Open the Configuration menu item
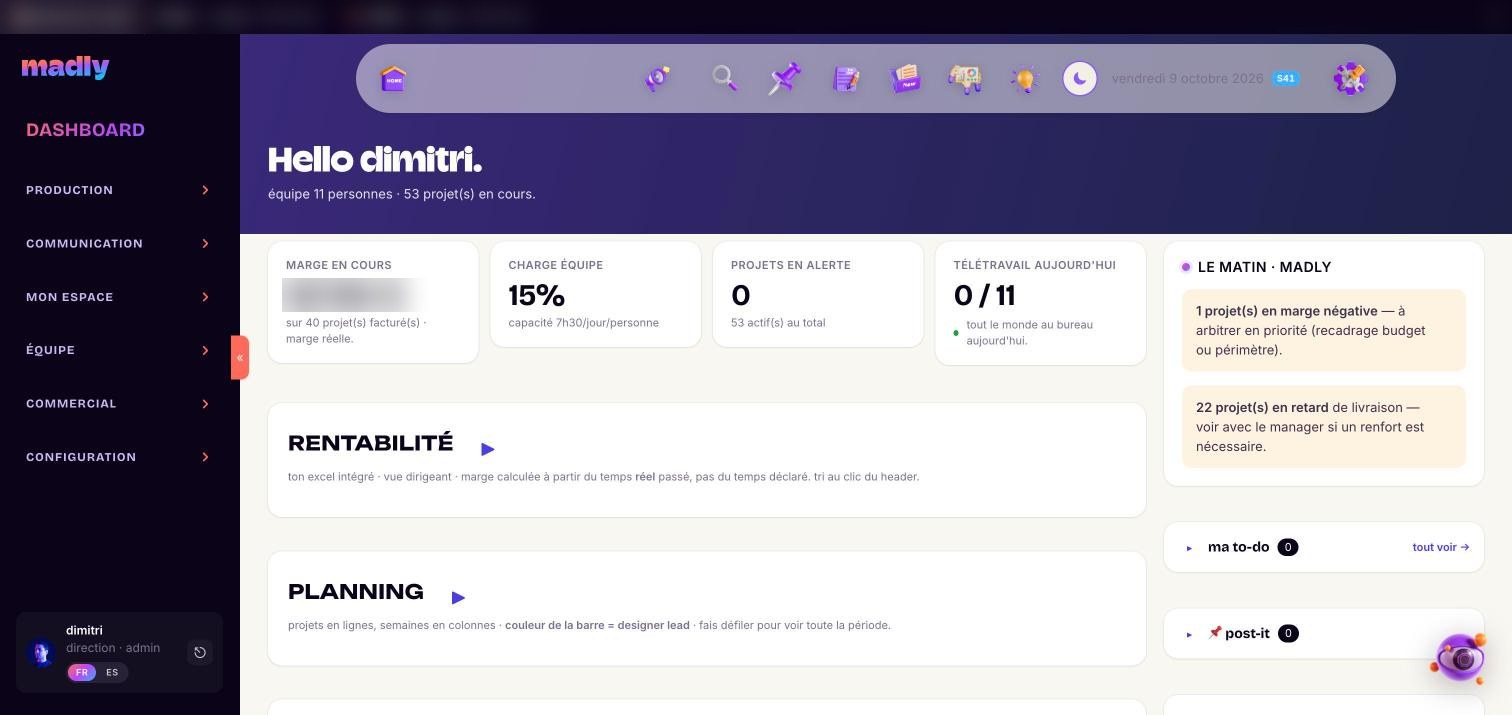Screen dimensions: 1512x715 click(x=118, y=457)
